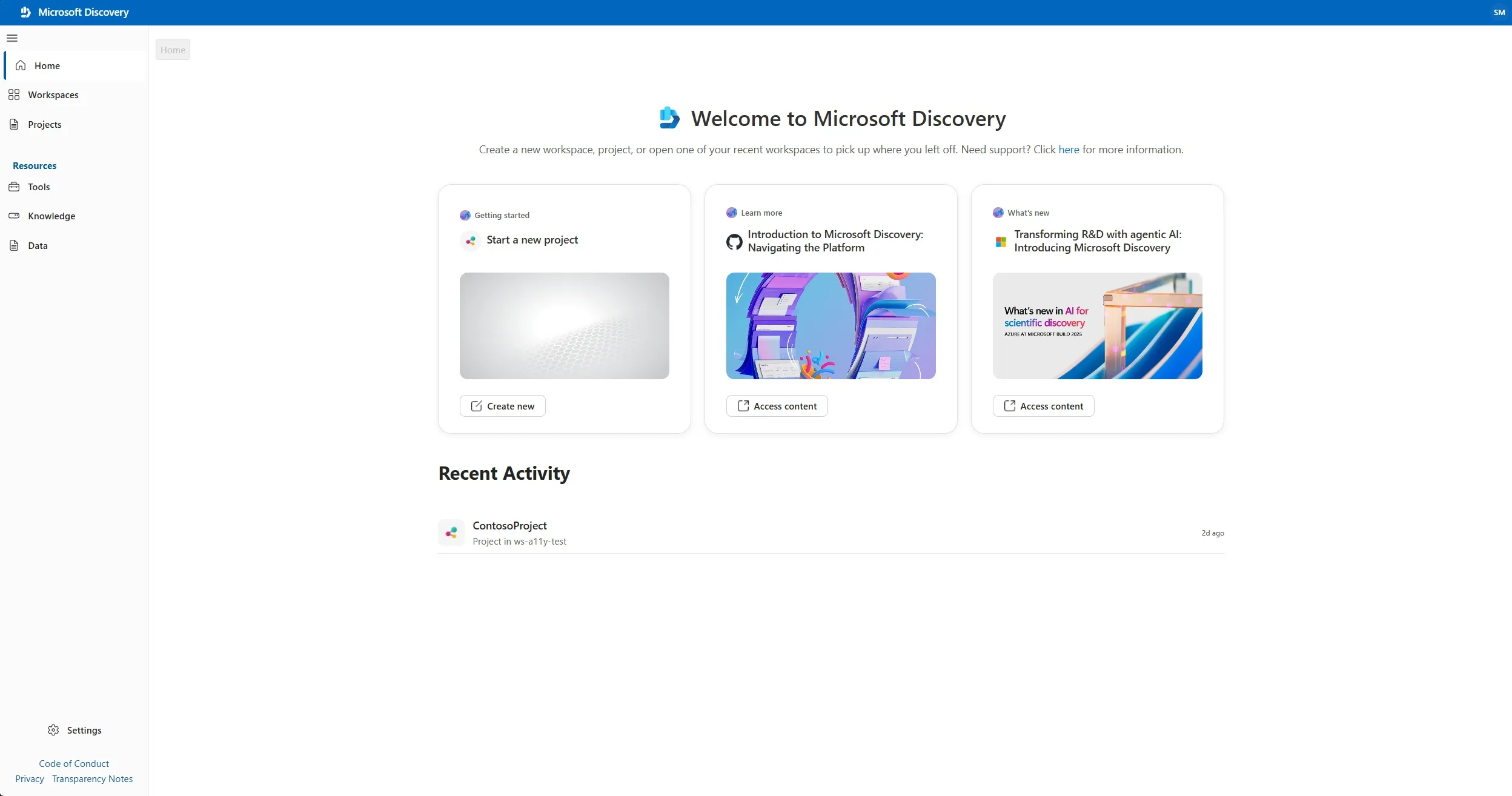Screen dimensions: 1512x796
Task: Click Access content on Transforming R&D card
Action: [1044, 406]
